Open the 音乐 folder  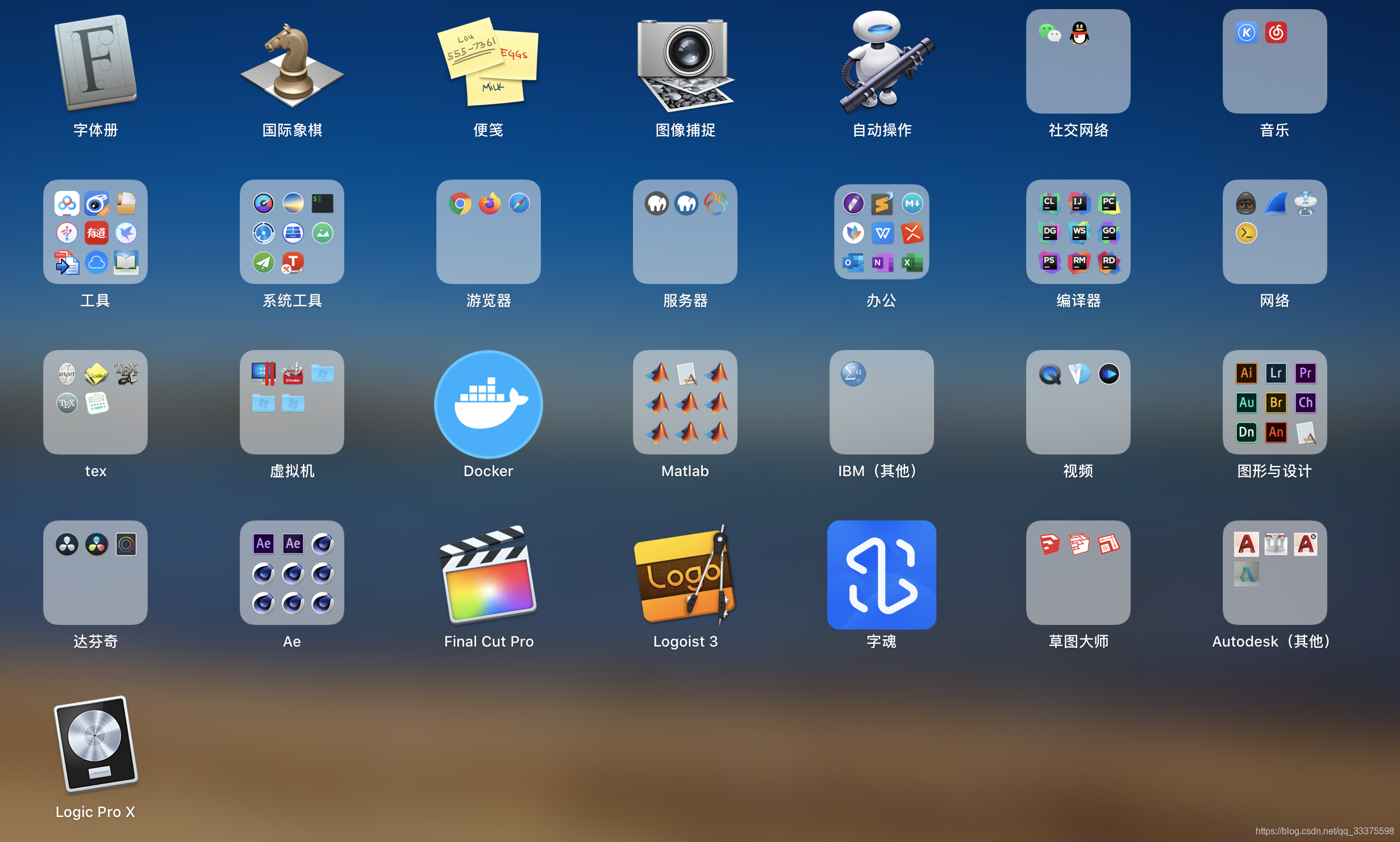click(x=1274, y=61)
